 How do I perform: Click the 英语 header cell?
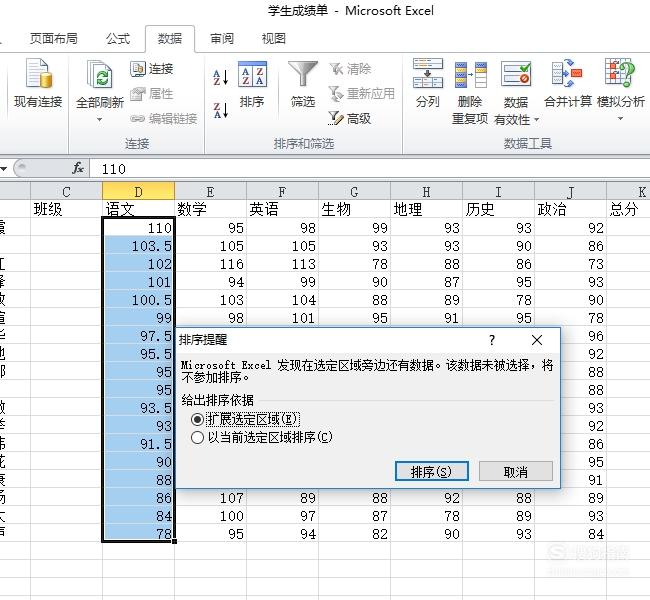282,209
